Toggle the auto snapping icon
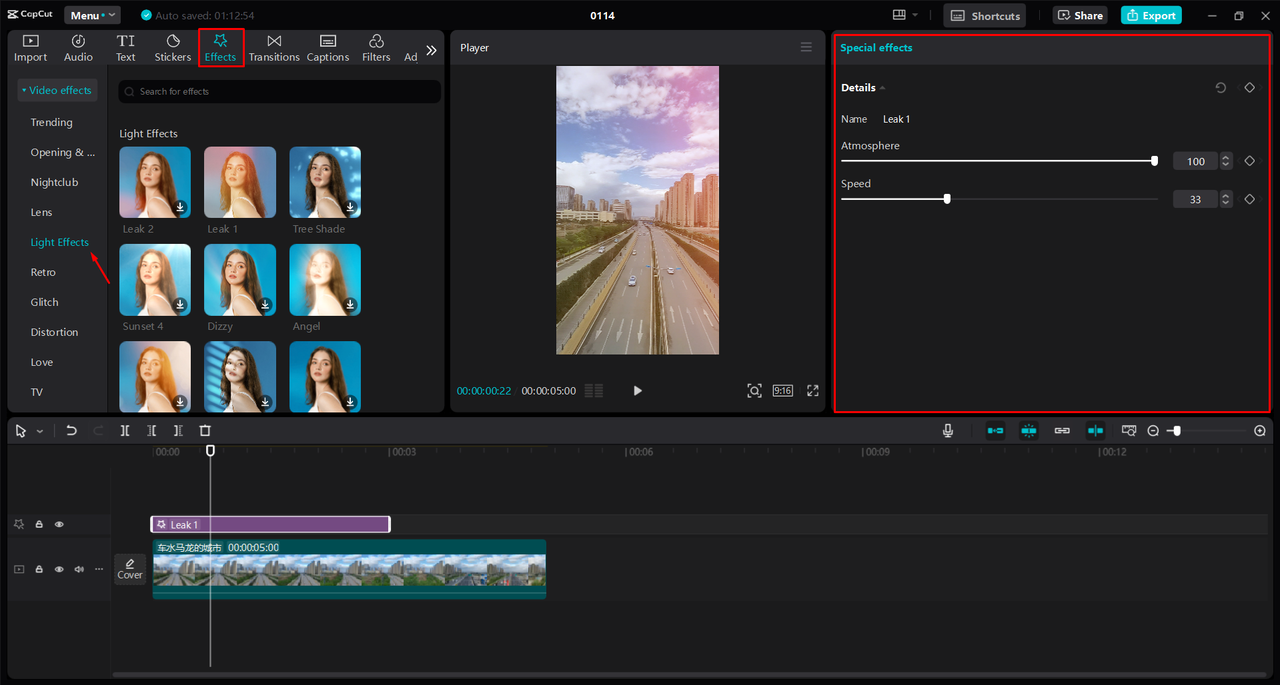 tap(1029, 430)
